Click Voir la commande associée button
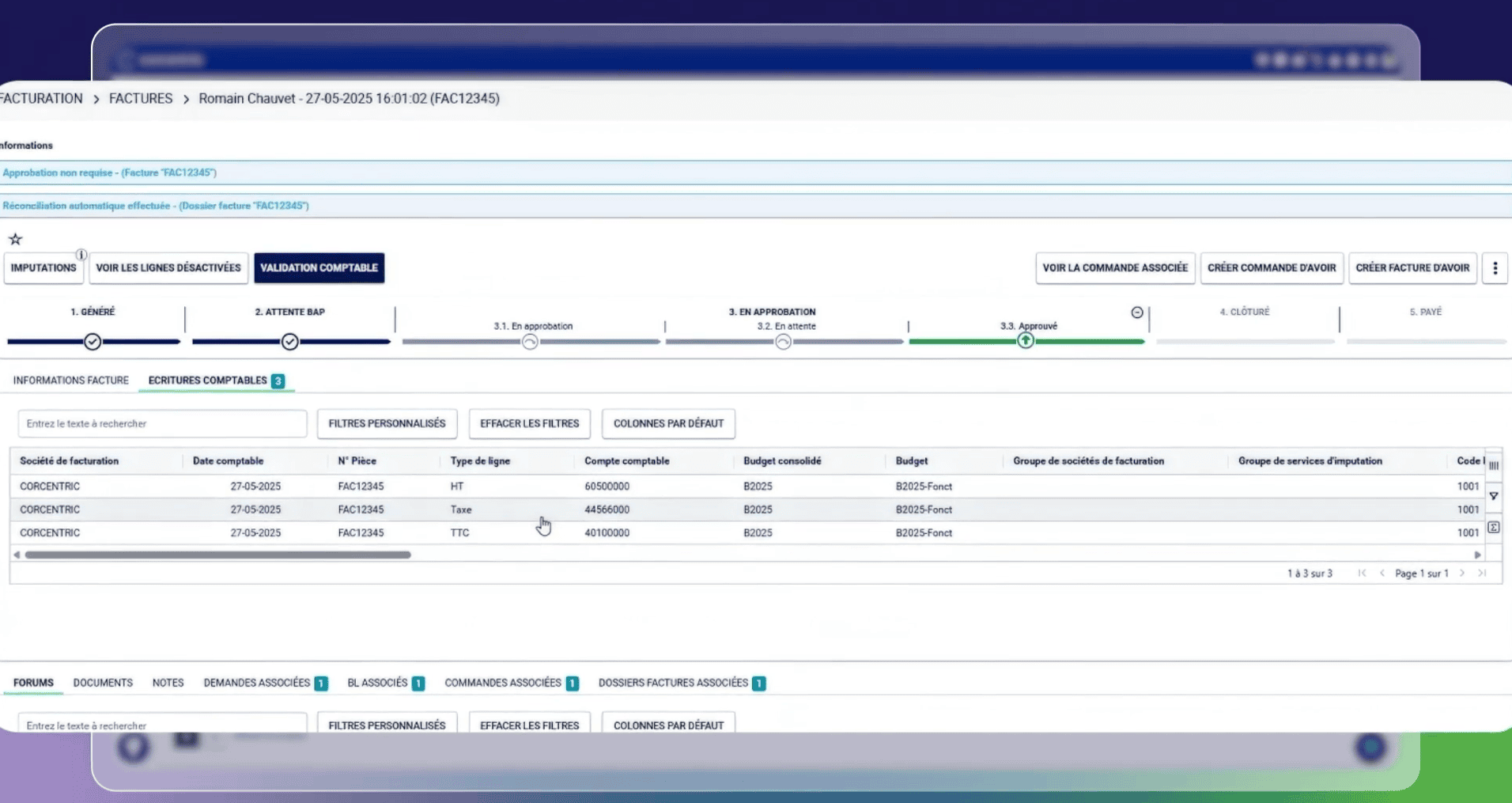The width and height of the screenshot is (1512, 803). (1115, 268)
